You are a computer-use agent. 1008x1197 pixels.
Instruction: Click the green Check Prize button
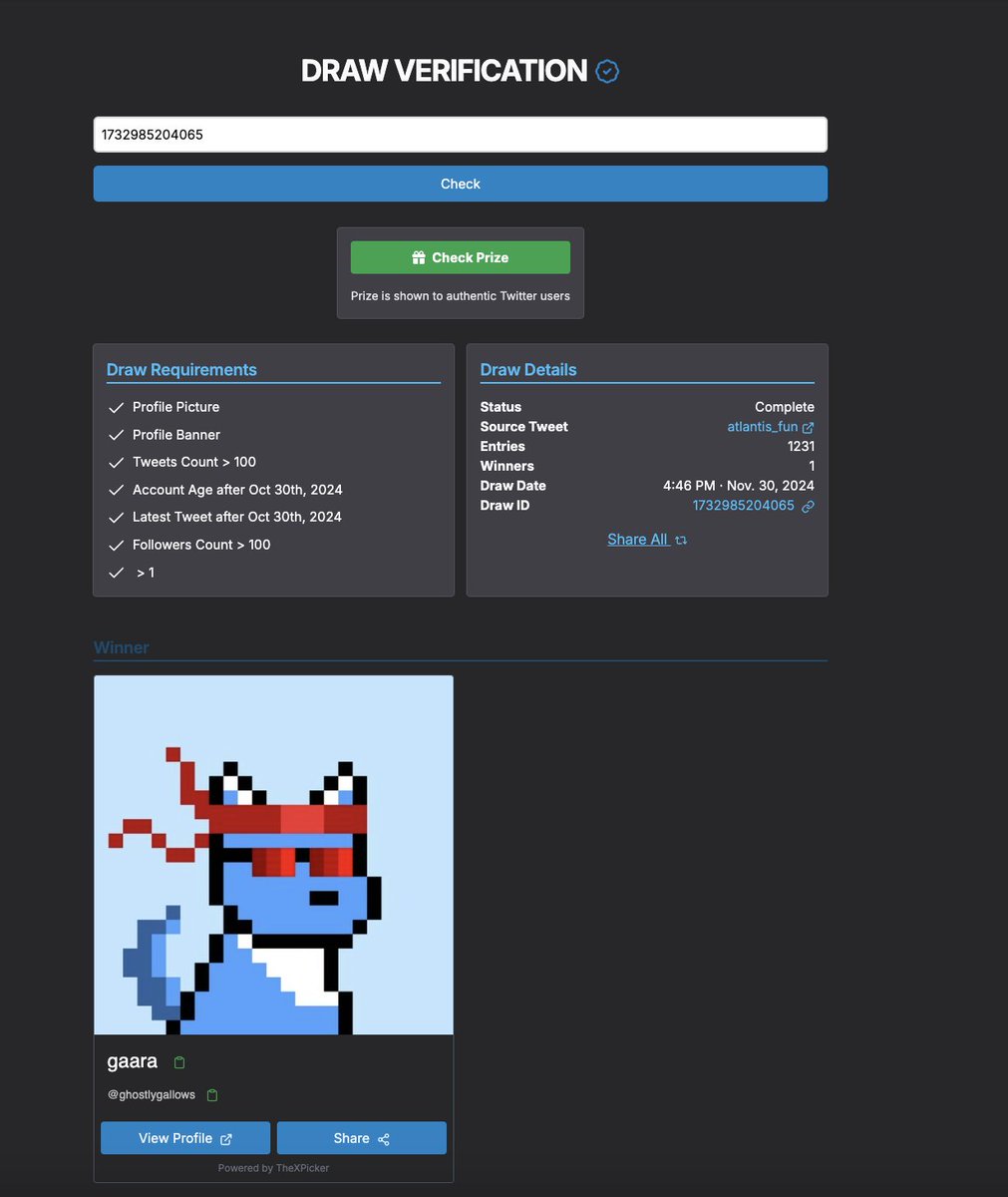click(460, 257)
